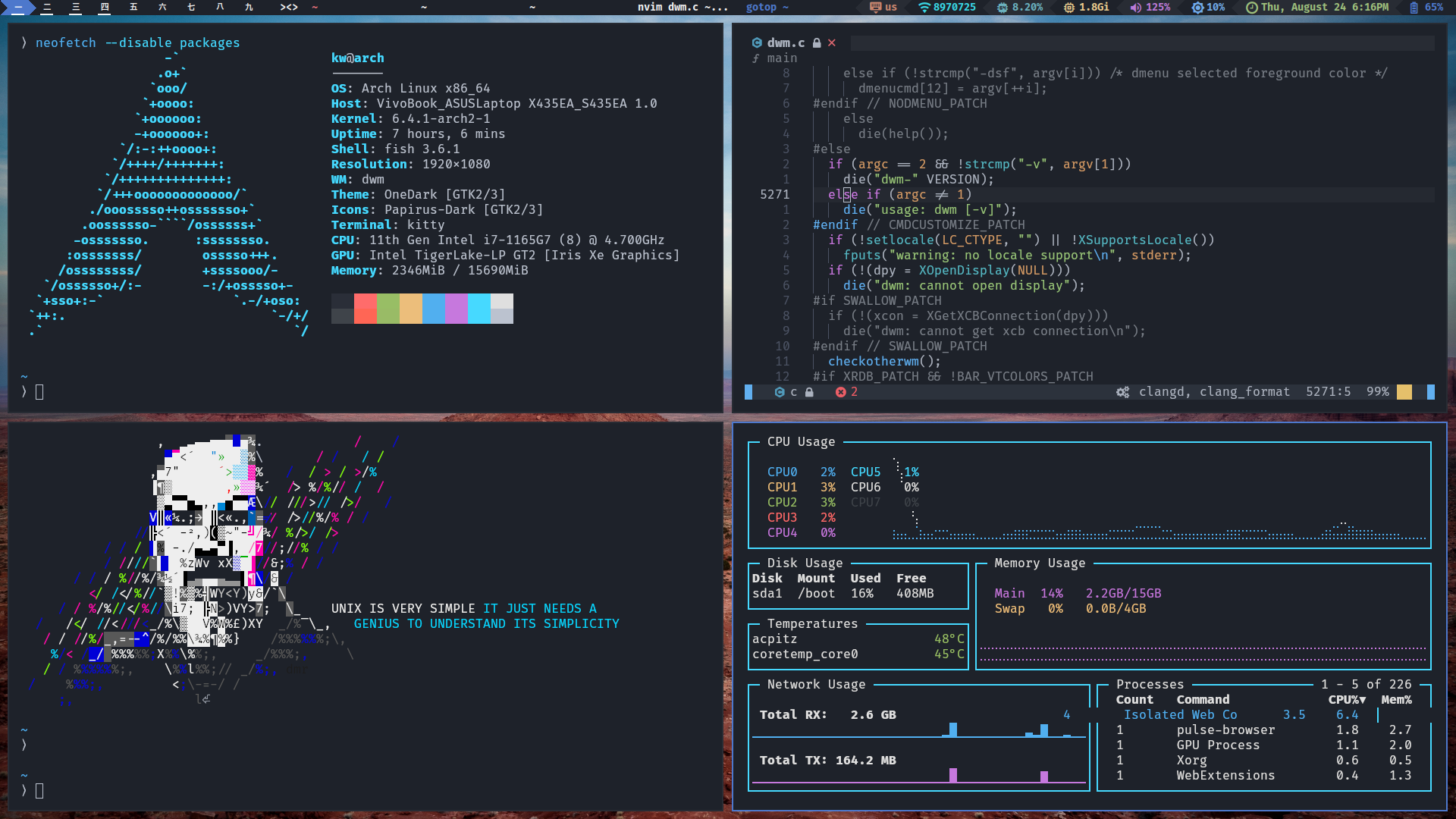Select the pulse-browser process row
The height and width of the screenshot is (819, 1456).
click(1225, 730)
